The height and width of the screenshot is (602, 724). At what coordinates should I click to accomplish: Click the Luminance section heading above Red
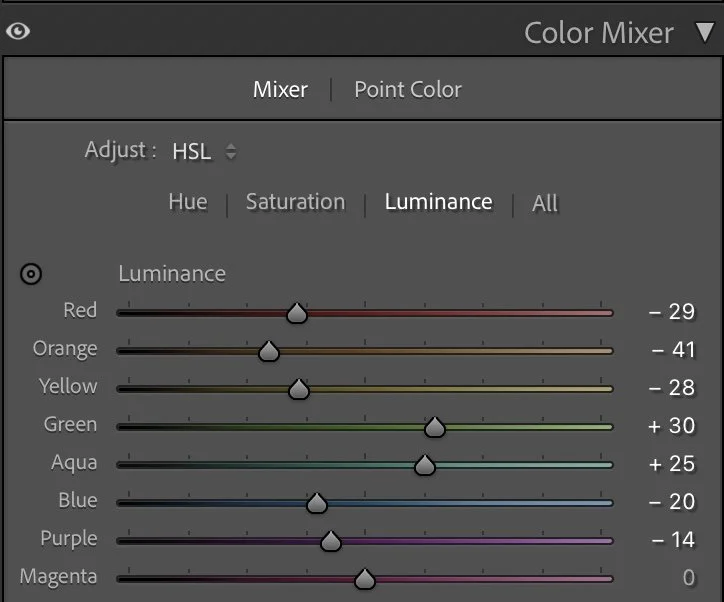pos(172,274)
